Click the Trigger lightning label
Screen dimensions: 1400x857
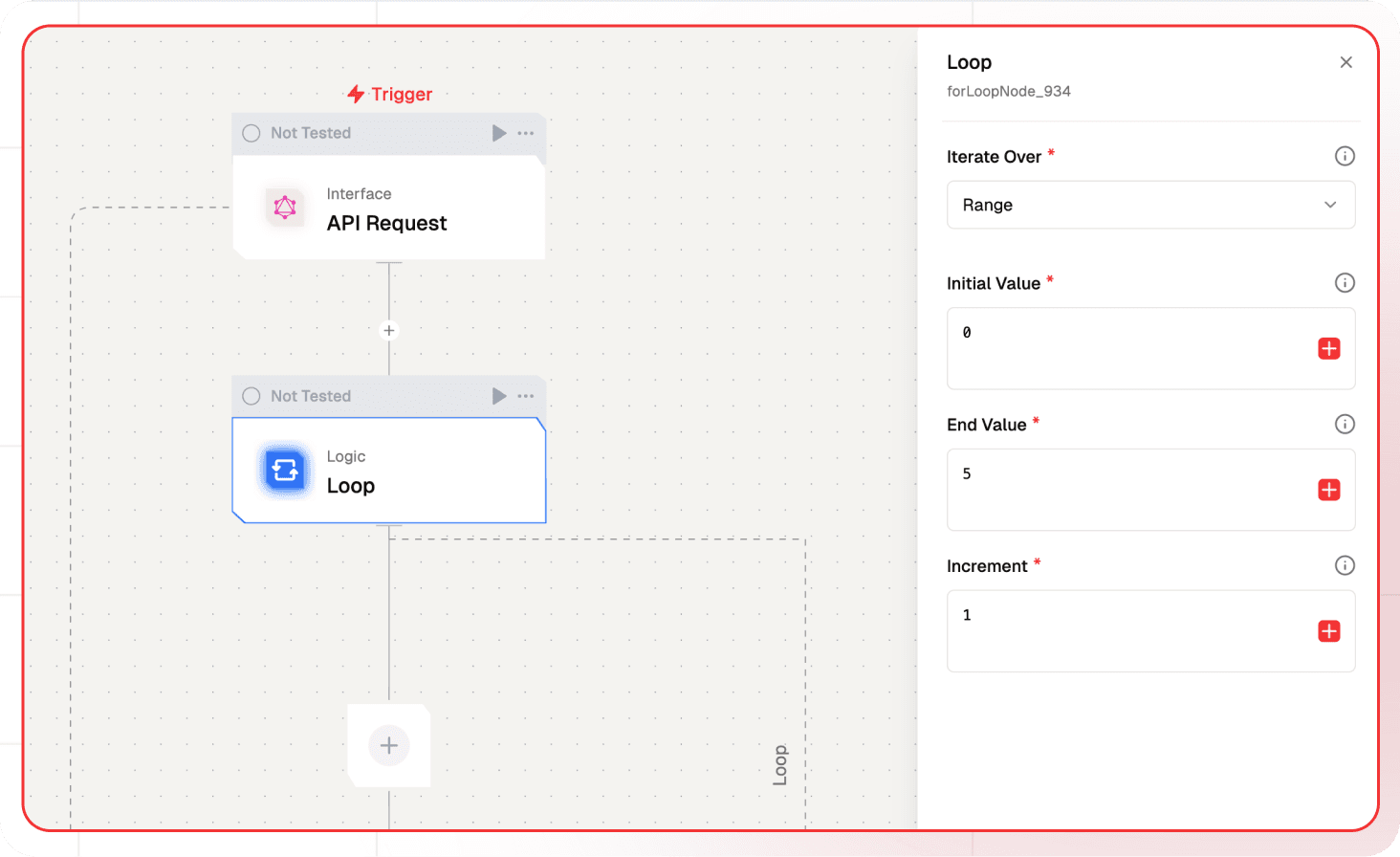tap(389, 94)
